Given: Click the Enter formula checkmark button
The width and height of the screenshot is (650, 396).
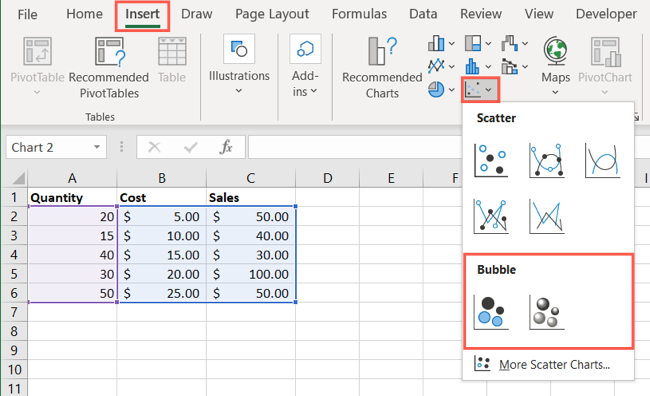Looking at the screenshot, I should (190, 147).
